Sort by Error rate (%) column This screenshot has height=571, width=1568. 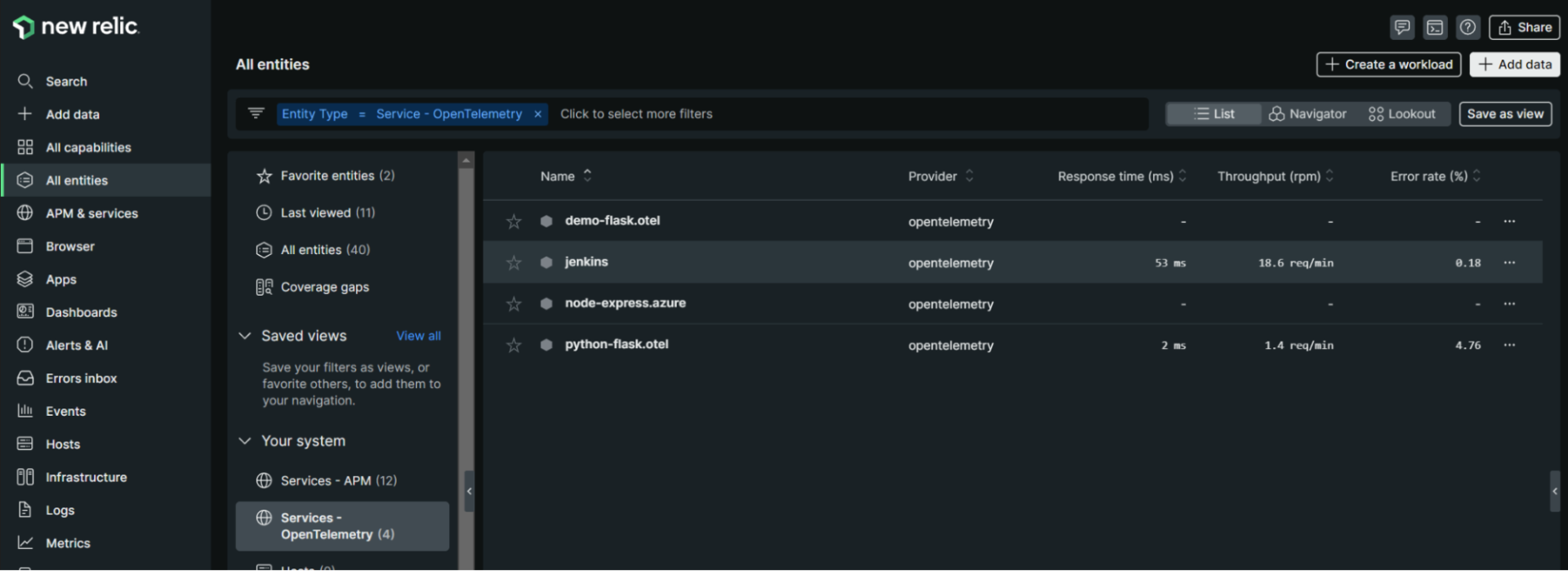(x=1436, y=176)
